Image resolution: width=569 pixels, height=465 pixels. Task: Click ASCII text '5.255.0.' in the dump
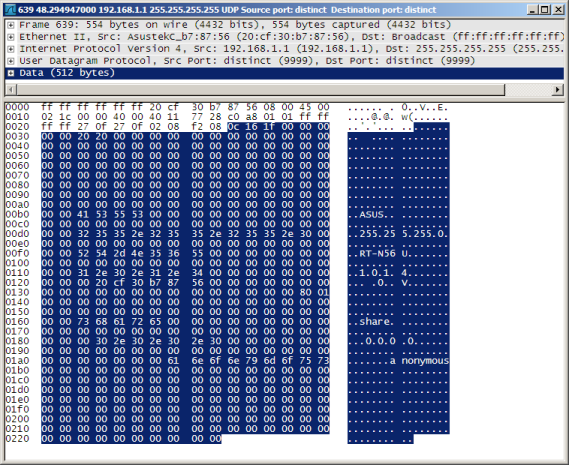tap(425, 234)
